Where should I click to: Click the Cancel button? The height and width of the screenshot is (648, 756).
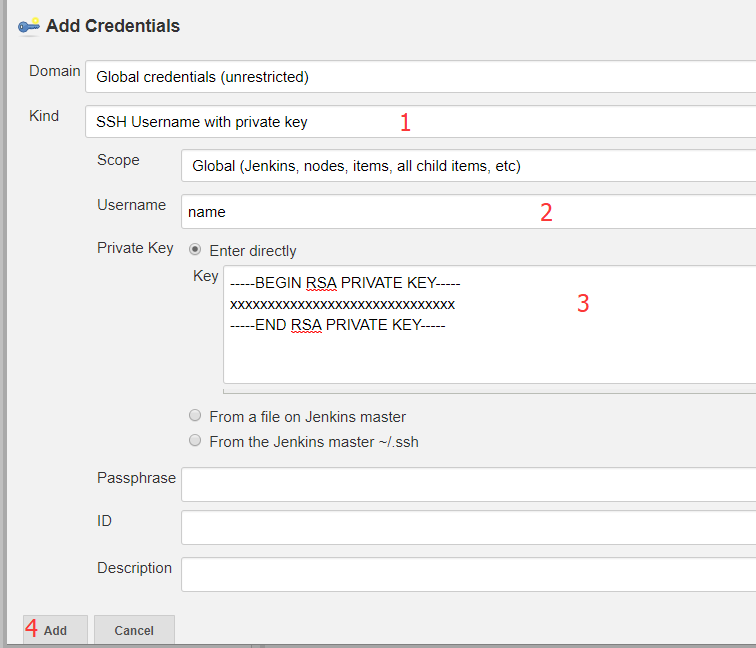134,630
